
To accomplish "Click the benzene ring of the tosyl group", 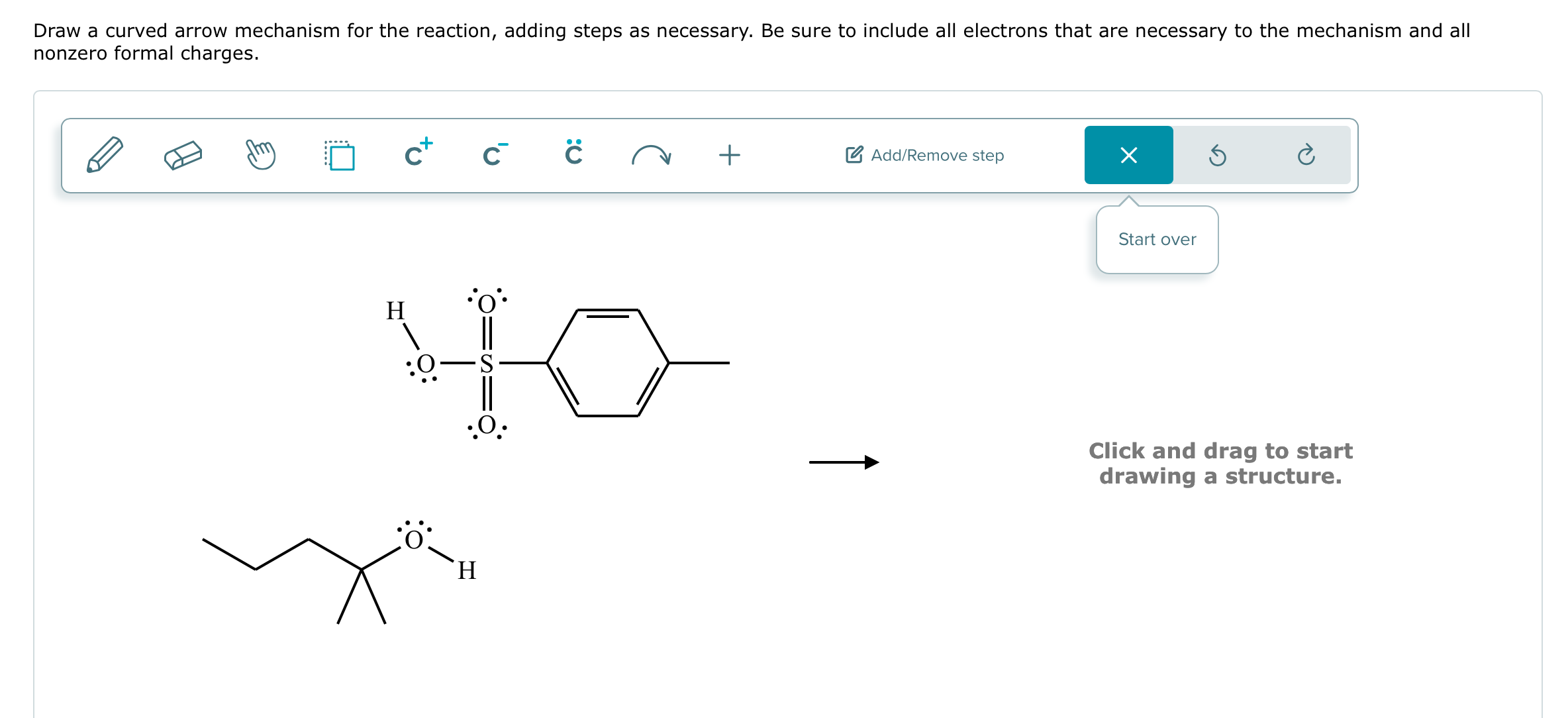I will 609,363.
